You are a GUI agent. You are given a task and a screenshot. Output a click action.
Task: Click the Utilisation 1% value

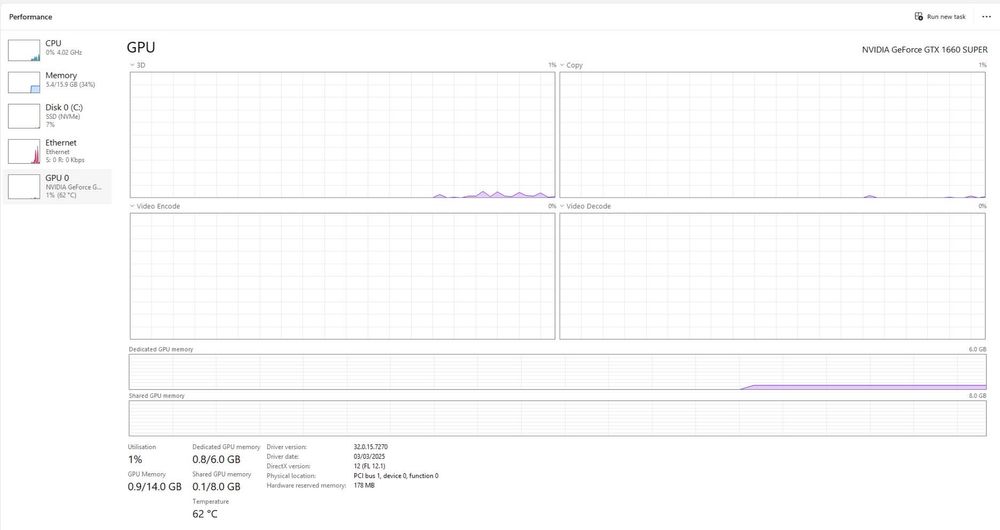(135, 459)
